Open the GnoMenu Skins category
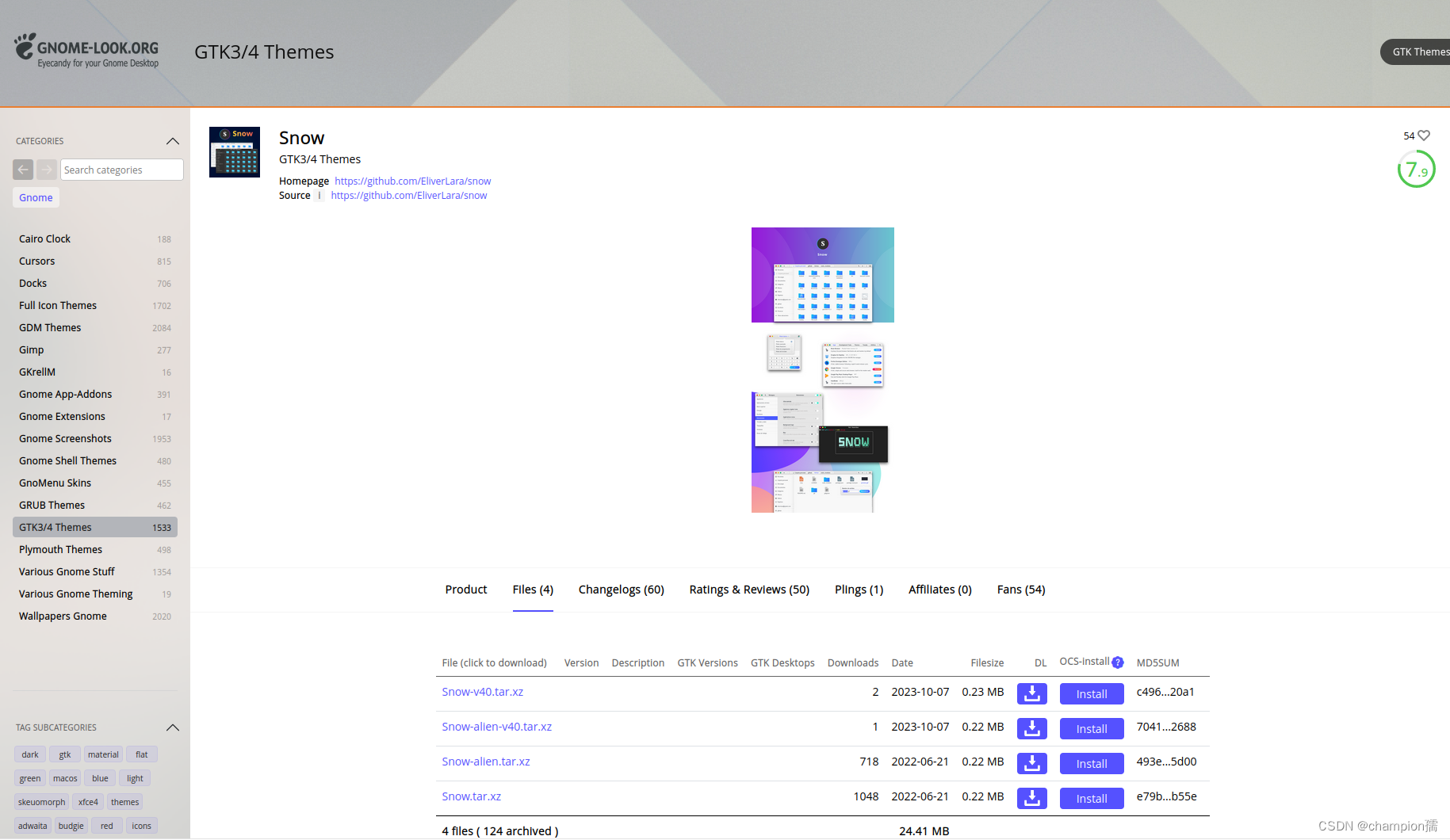This screenshot has width=1450, height=840. coord(95,483)
